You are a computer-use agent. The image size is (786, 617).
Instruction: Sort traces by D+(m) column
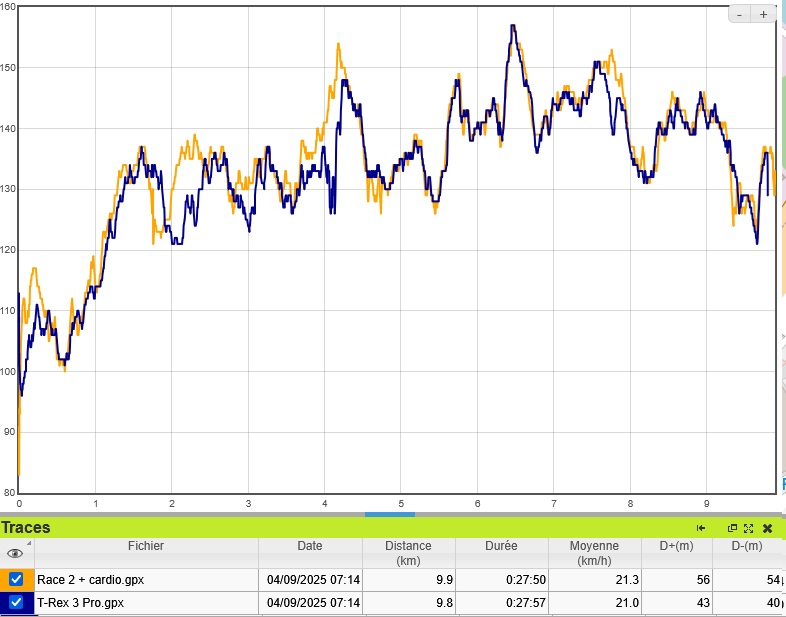point(677,546)
